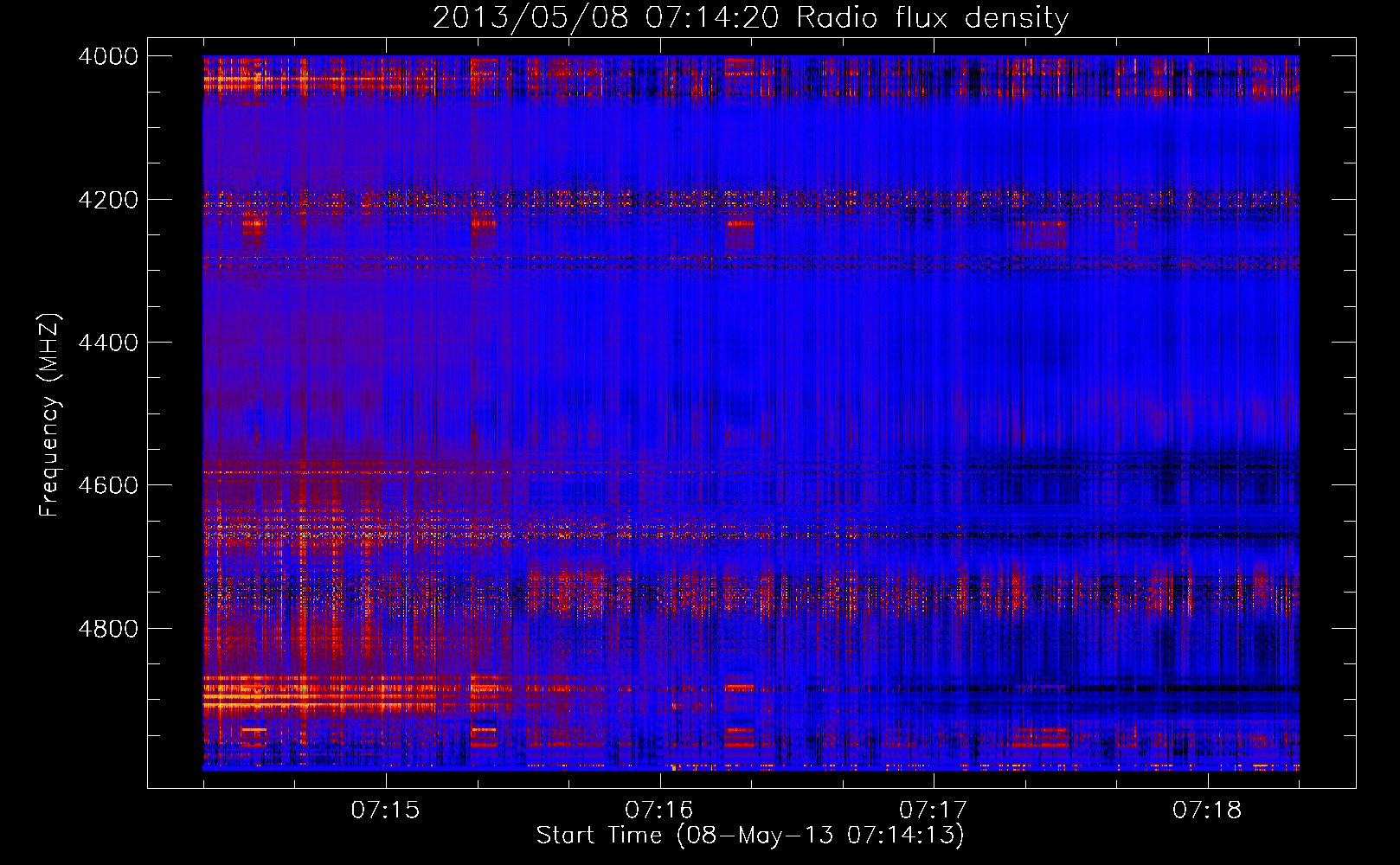Click the "Frequency (MHZ)" axis label

click(50, 415)
